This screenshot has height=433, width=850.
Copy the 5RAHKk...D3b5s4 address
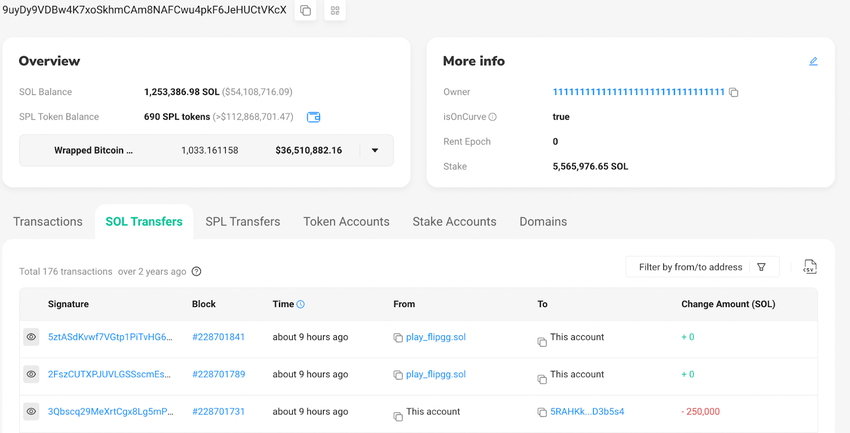click(542, 412)
